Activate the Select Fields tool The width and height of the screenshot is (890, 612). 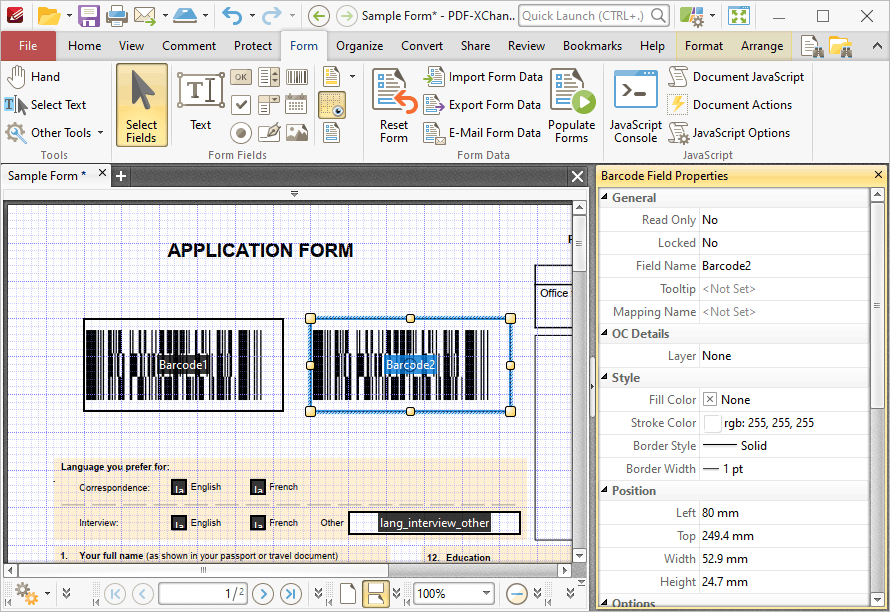pyautogui.click(x=142, y=105)
